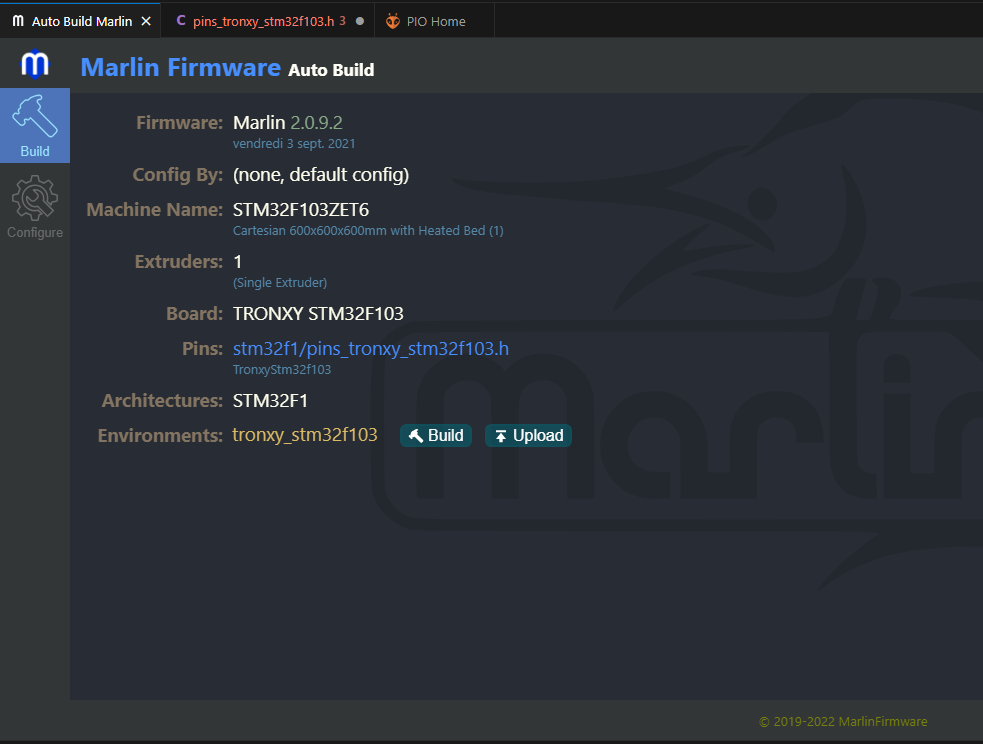Click the TronxyStm32f103 subtitle text
This screenshot has height=744, width=983.
pyautogui.click(x=281, y=370)
